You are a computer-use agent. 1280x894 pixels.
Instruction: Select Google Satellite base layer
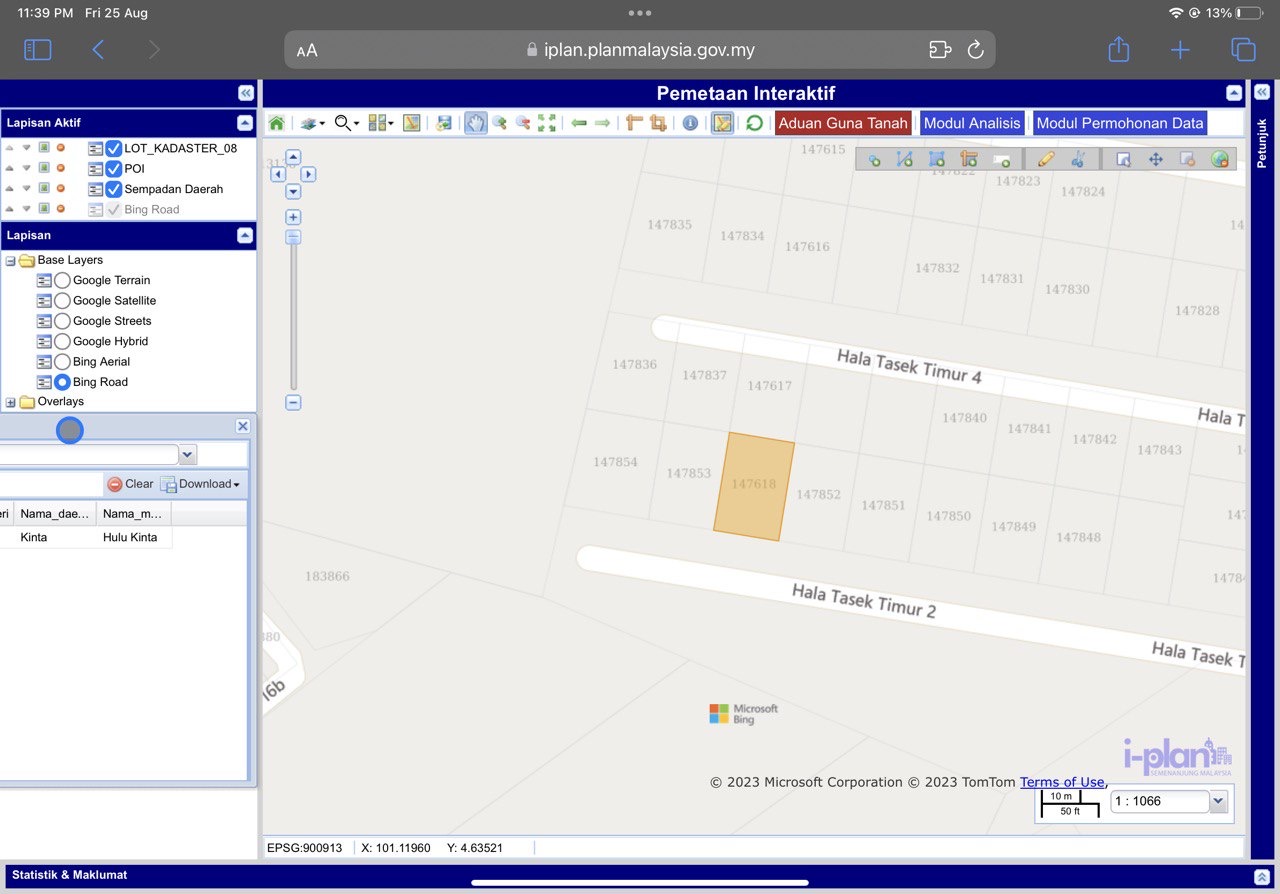tap(62, 301)
